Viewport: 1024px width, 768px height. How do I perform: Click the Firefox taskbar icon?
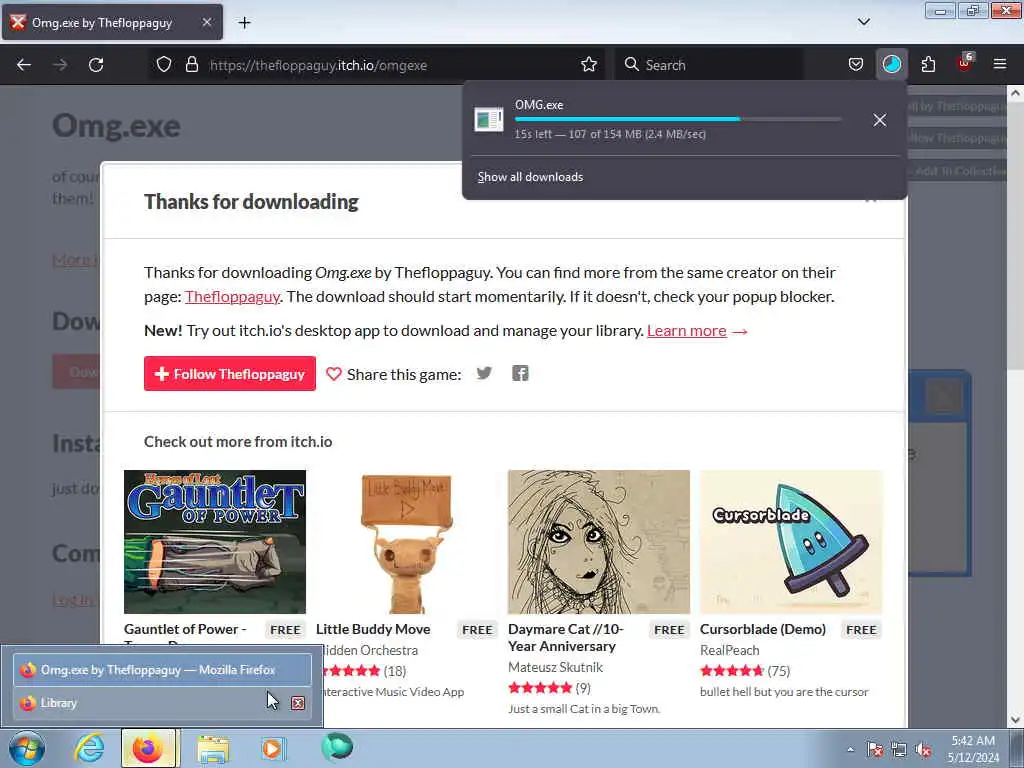coord(148,748)
